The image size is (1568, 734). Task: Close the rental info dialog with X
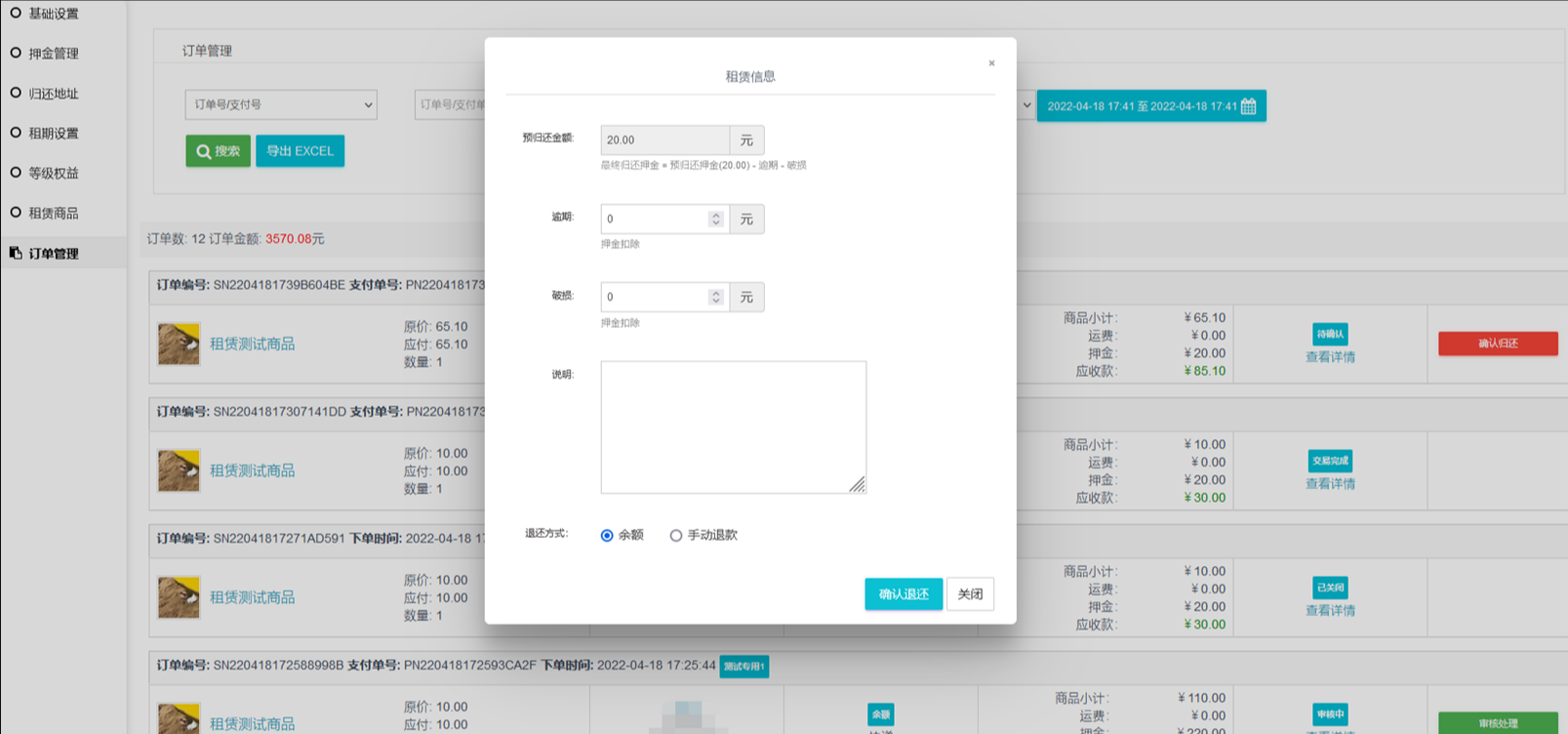[x=991, y=63]
